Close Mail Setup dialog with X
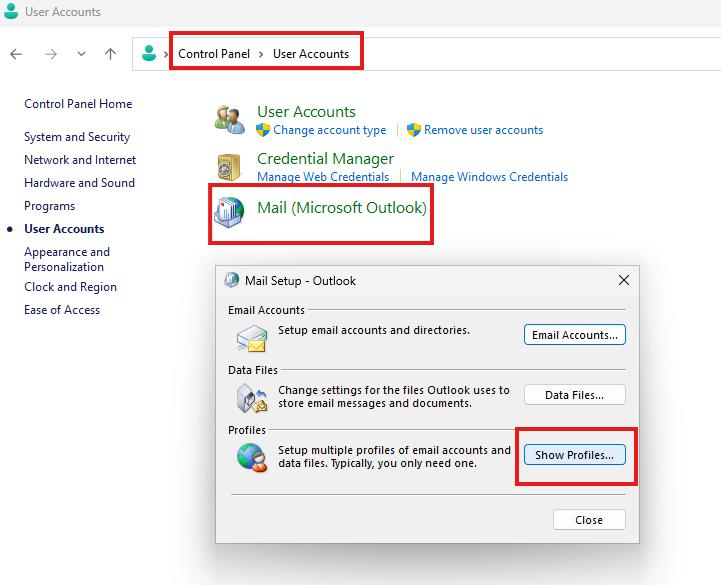This screenshot has width=721, height=585. (624, 280)
